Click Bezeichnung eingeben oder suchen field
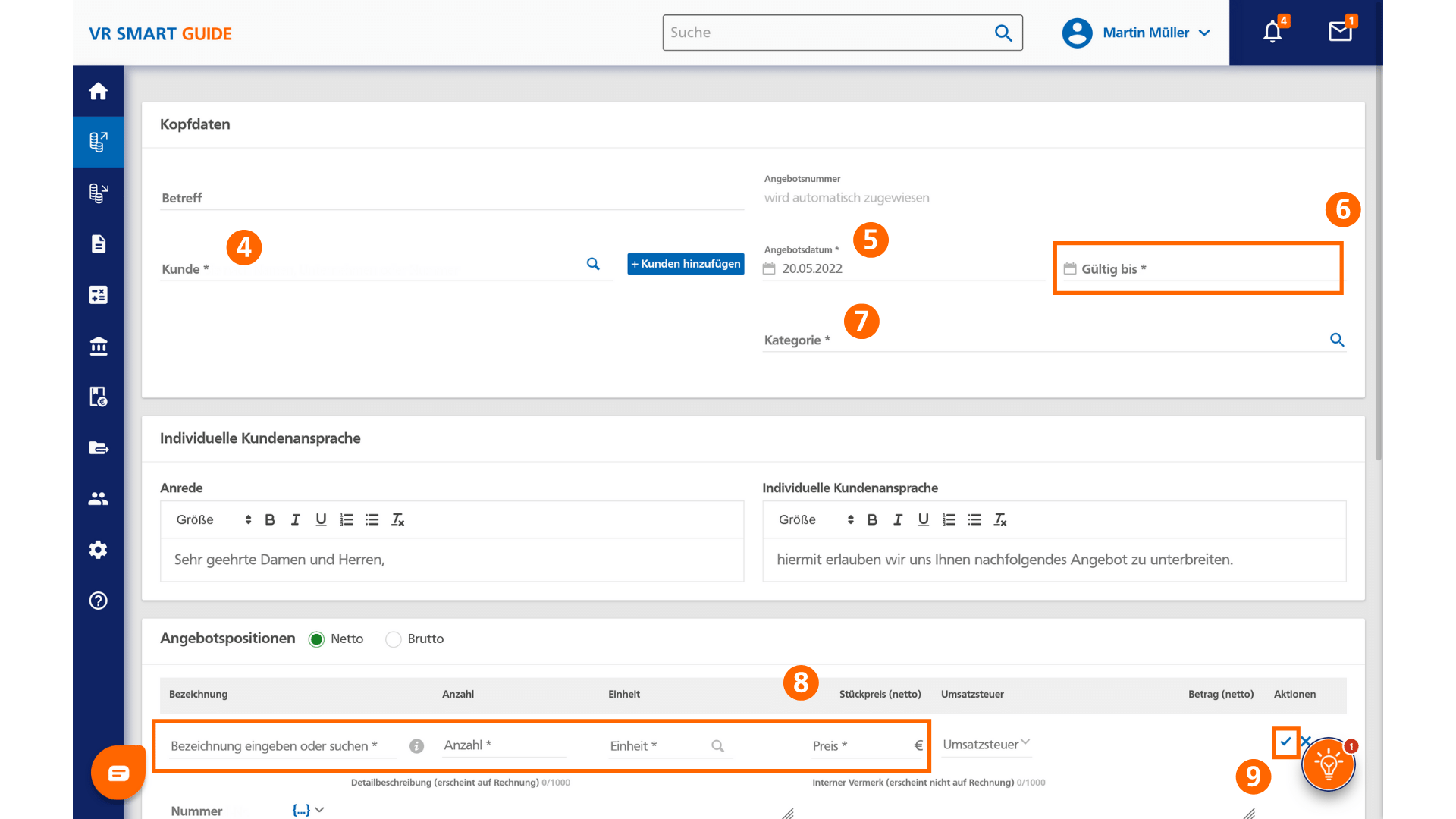1456x819 pixels. pyautogui.click(x=284, y=746)
